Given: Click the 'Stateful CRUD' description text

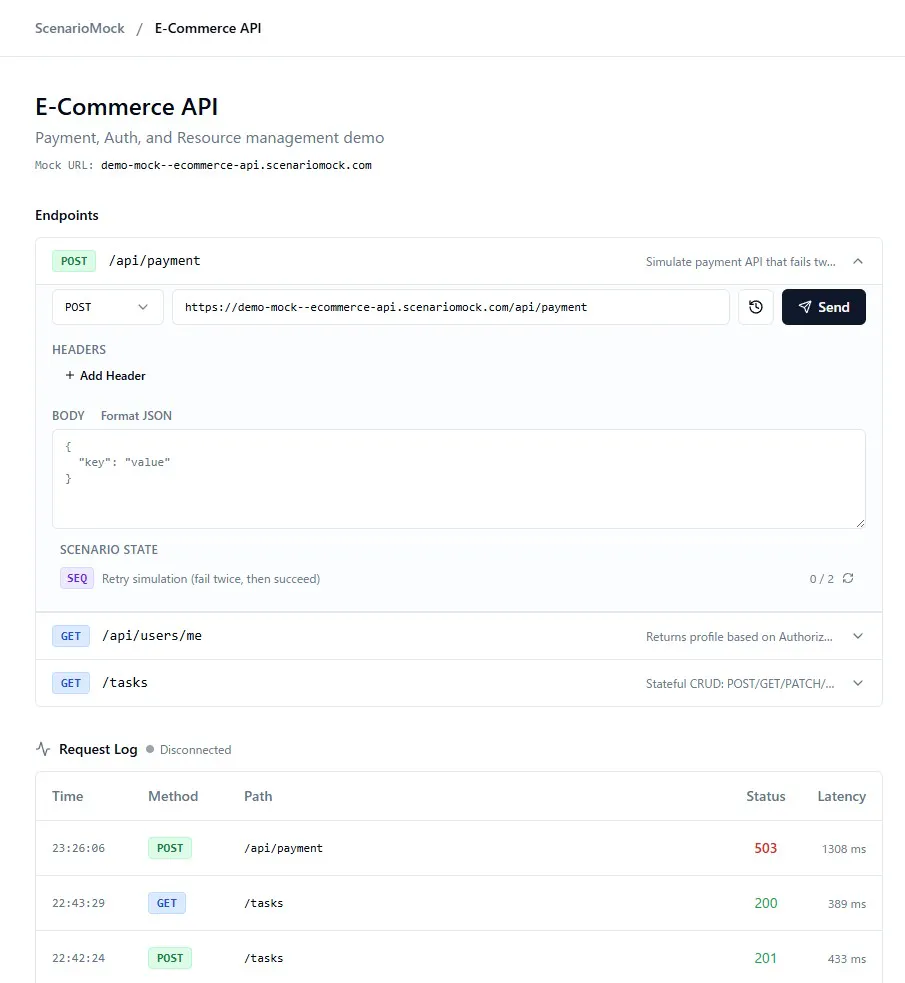Looking at the screenshot, I should coord(740,684).
